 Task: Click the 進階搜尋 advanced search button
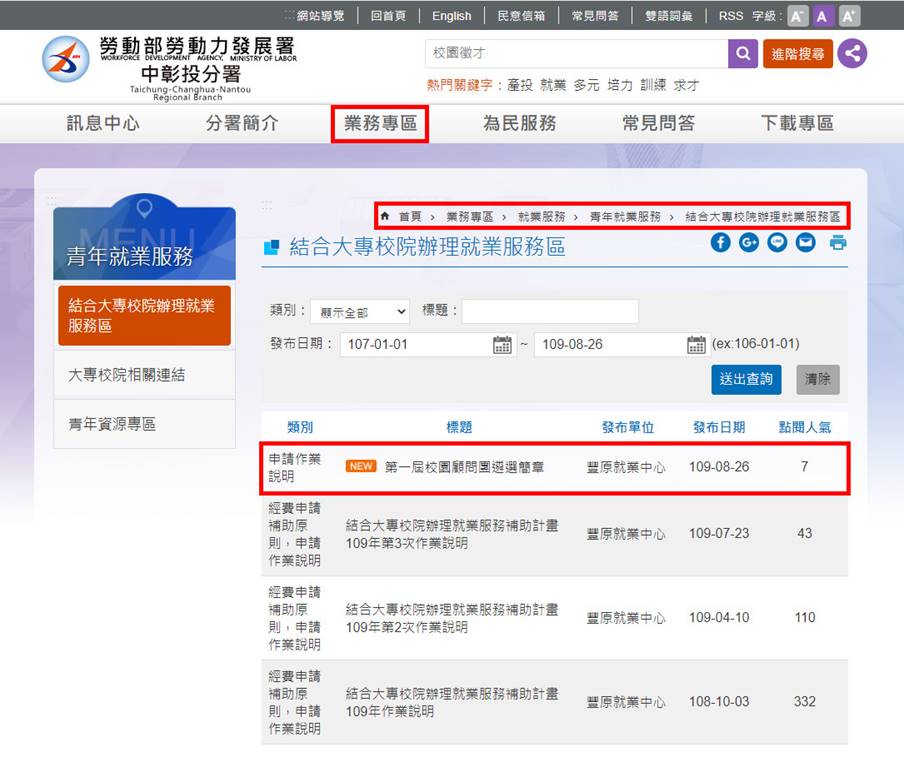click(x=797, y=54)
